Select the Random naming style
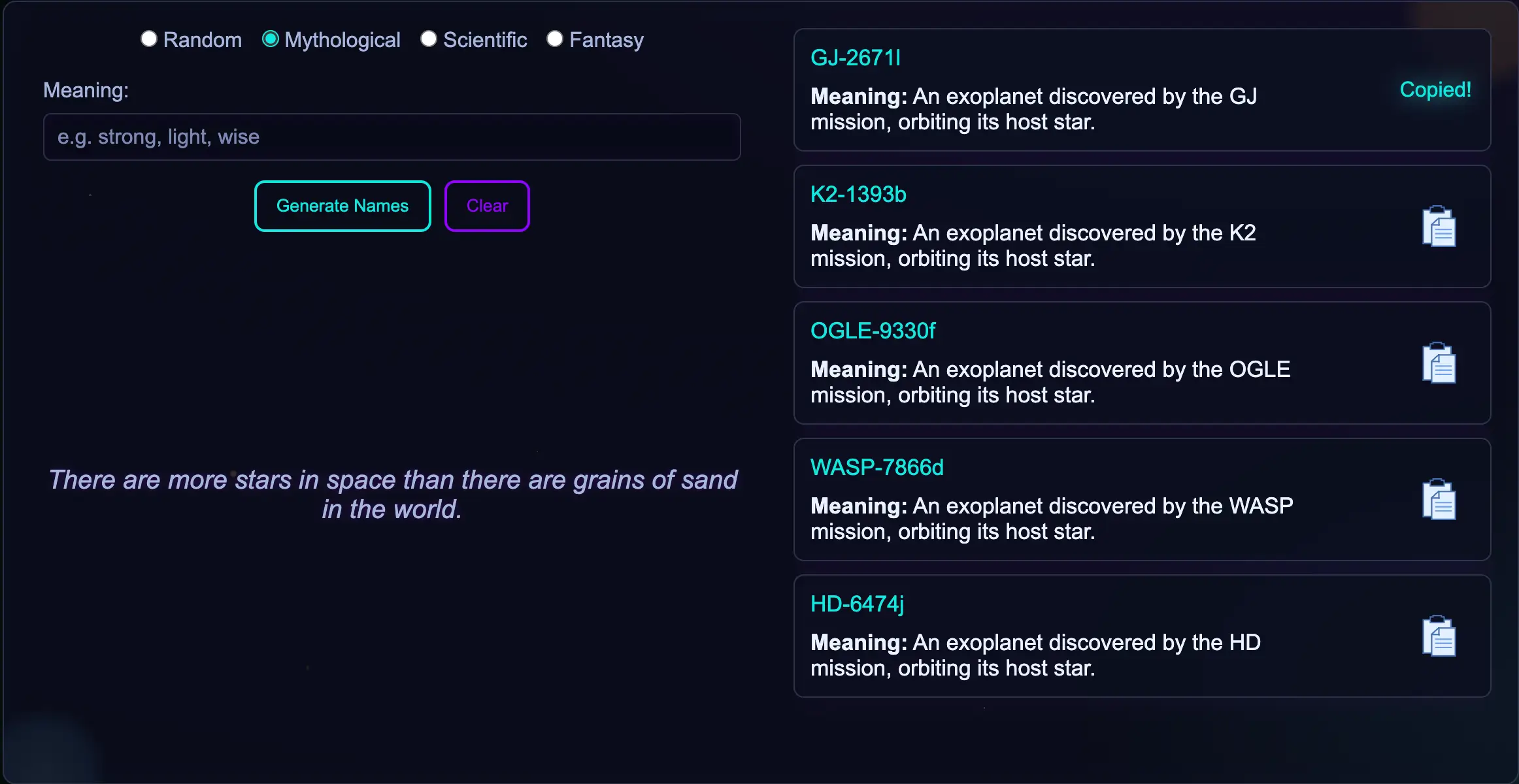 pos(148,39)
